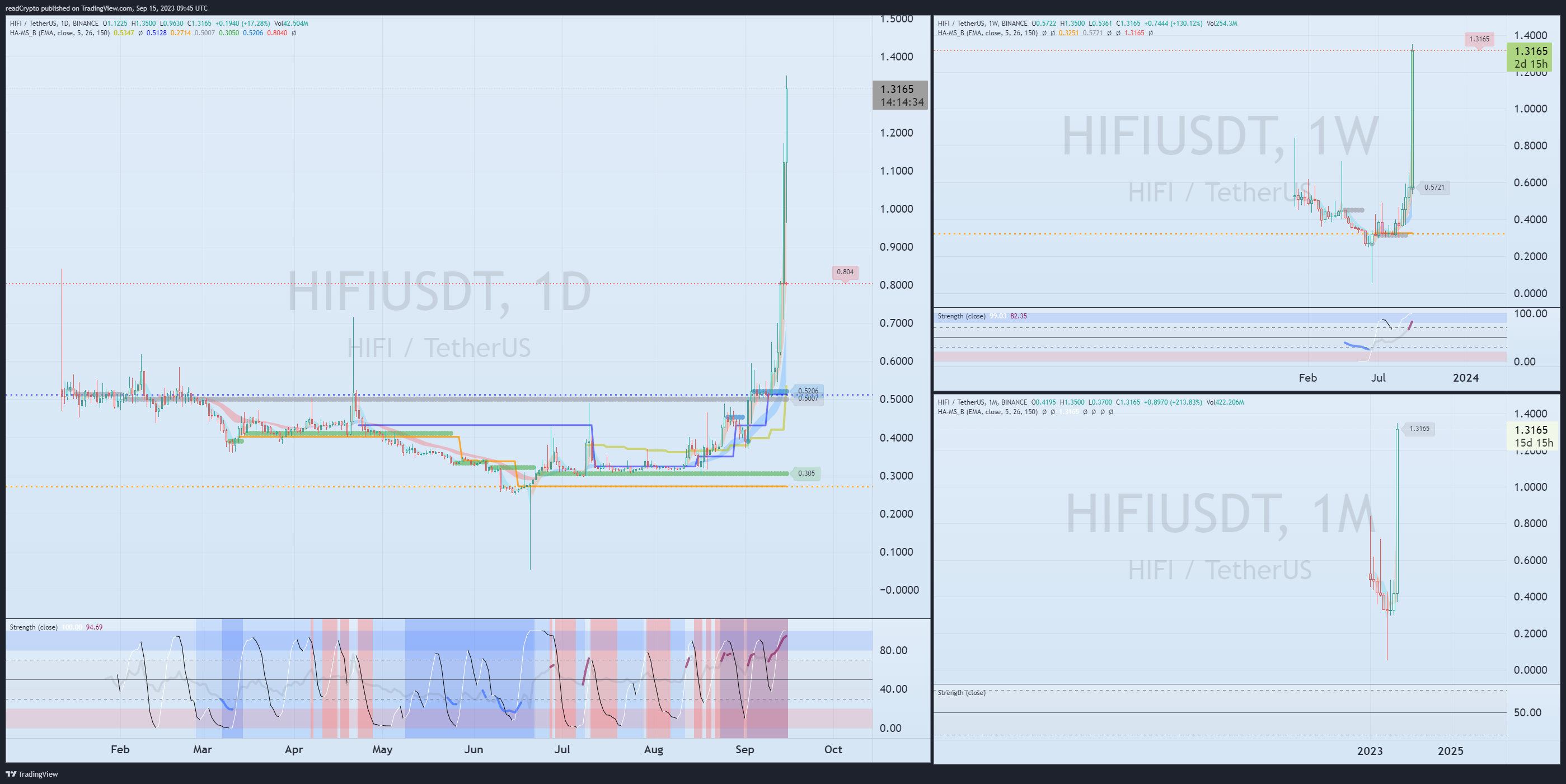The image size is (1566, 784).
Task: Click the 'Sep' label on the daily time axis
Action: point(745,749)
